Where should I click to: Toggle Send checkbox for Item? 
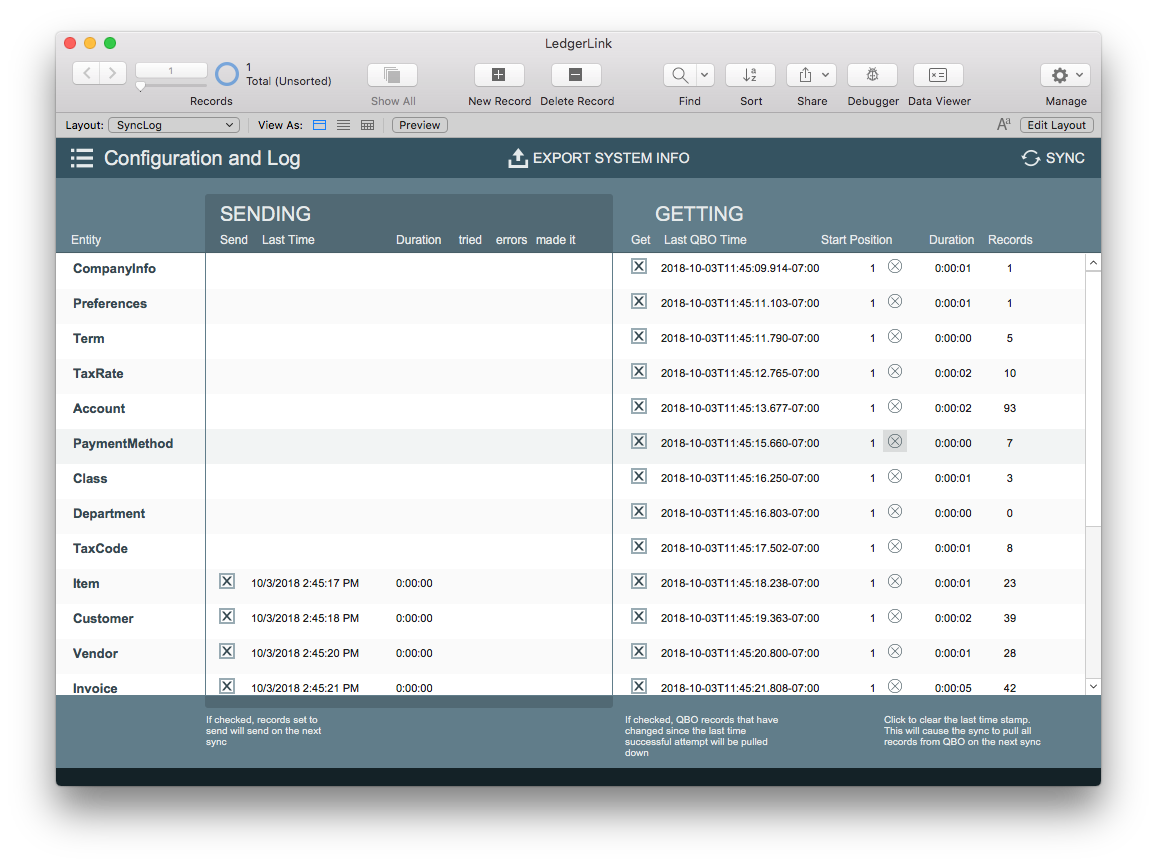227,581
